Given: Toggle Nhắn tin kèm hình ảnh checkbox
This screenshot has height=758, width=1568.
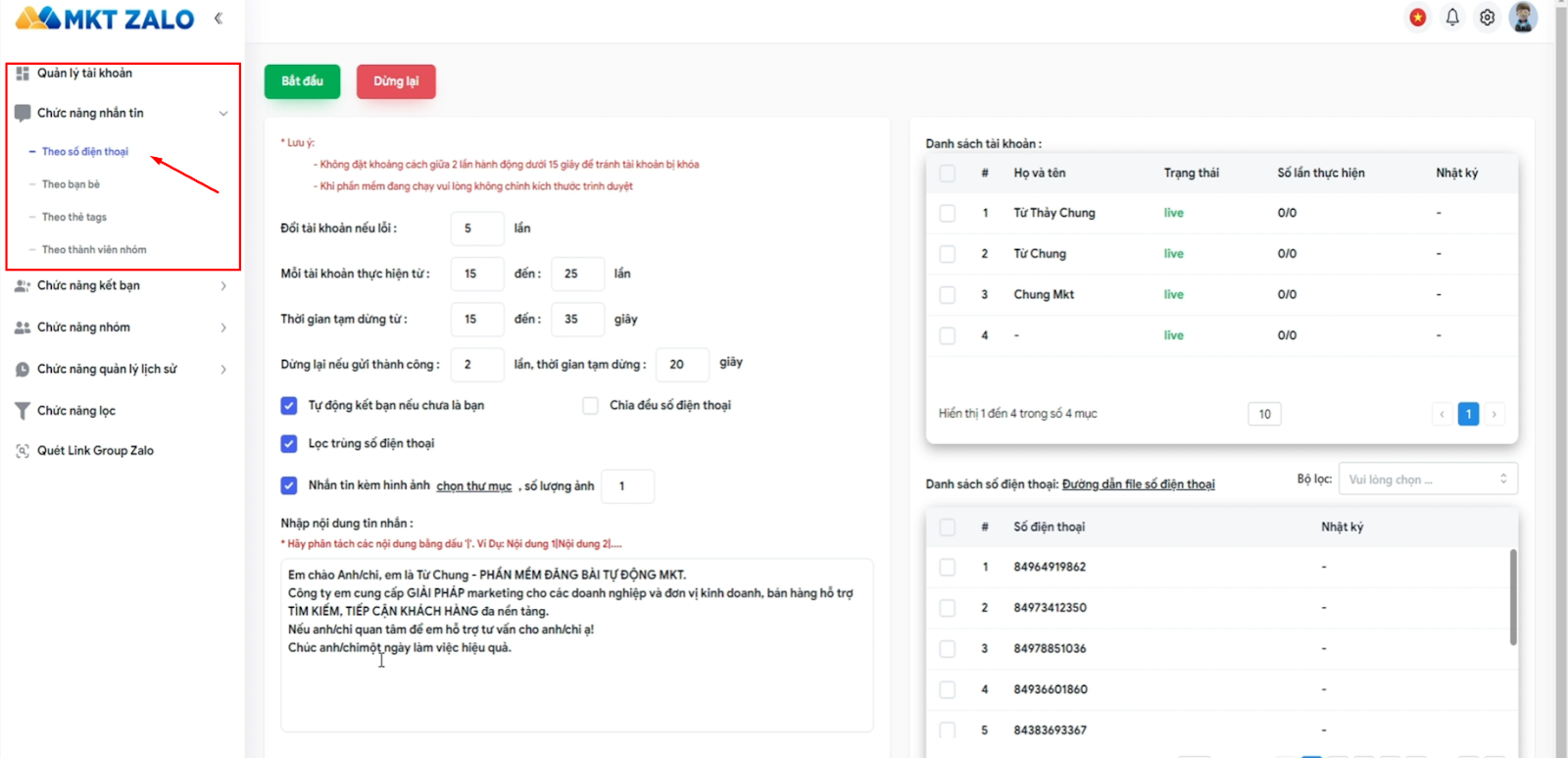Looking at the screenshot, I should 289,484.
